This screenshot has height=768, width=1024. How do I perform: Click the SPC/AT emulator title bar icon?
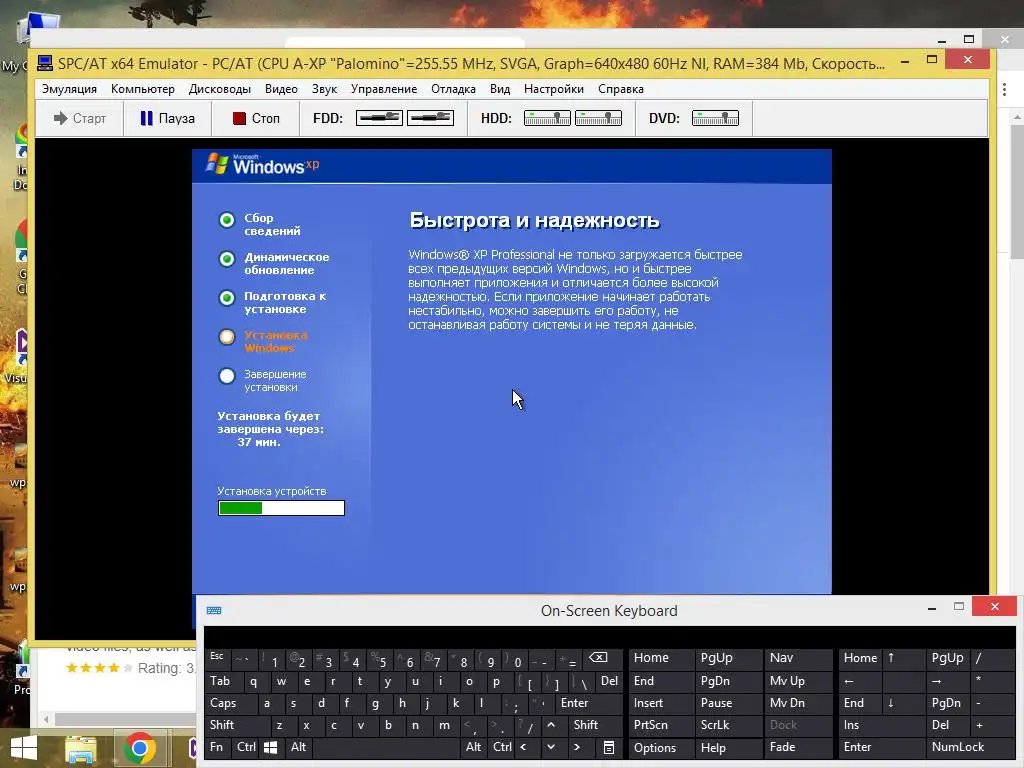coord(45,63)
